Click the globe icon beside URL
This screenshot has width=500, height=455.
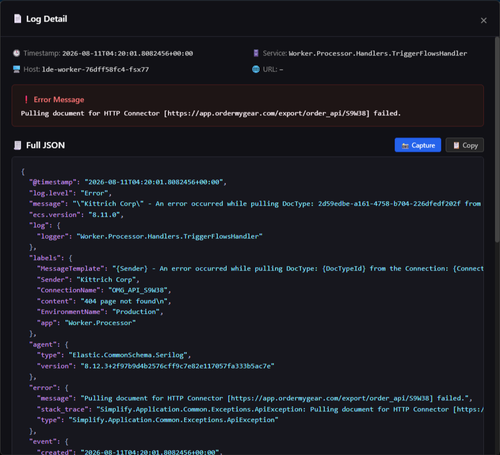(x=256, y=69)
